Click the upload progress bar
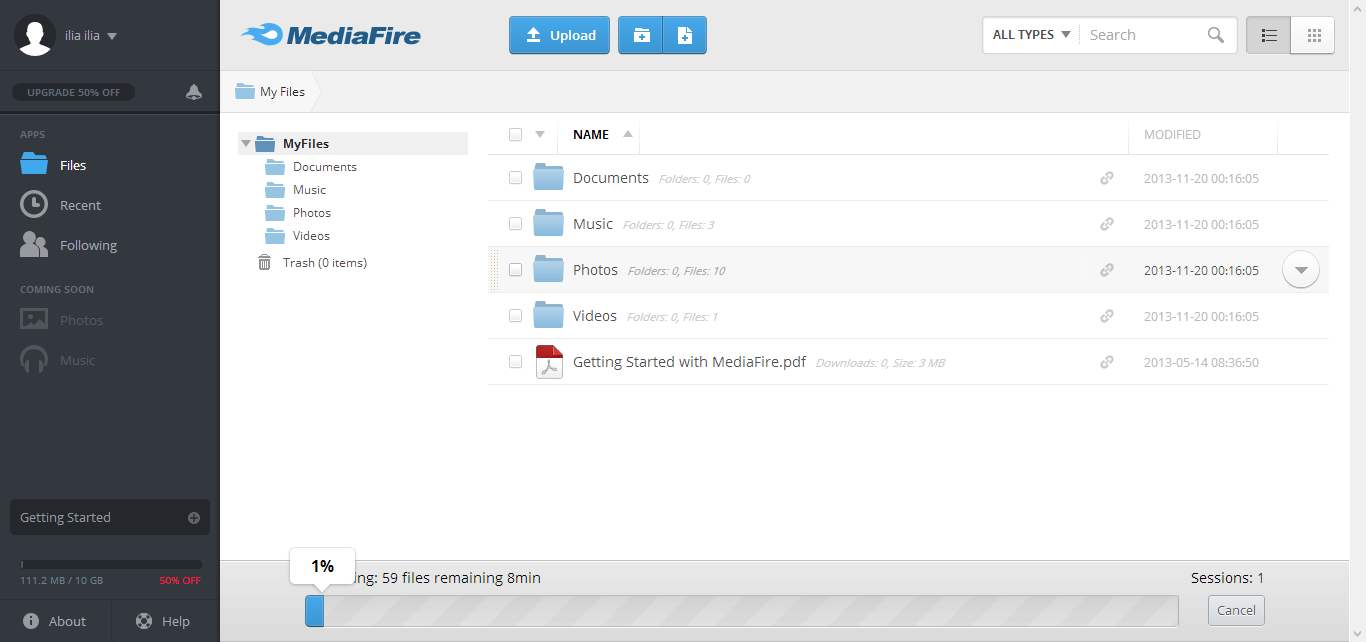The width and height of the screenshot is (1366, 642). click(741, 611)
